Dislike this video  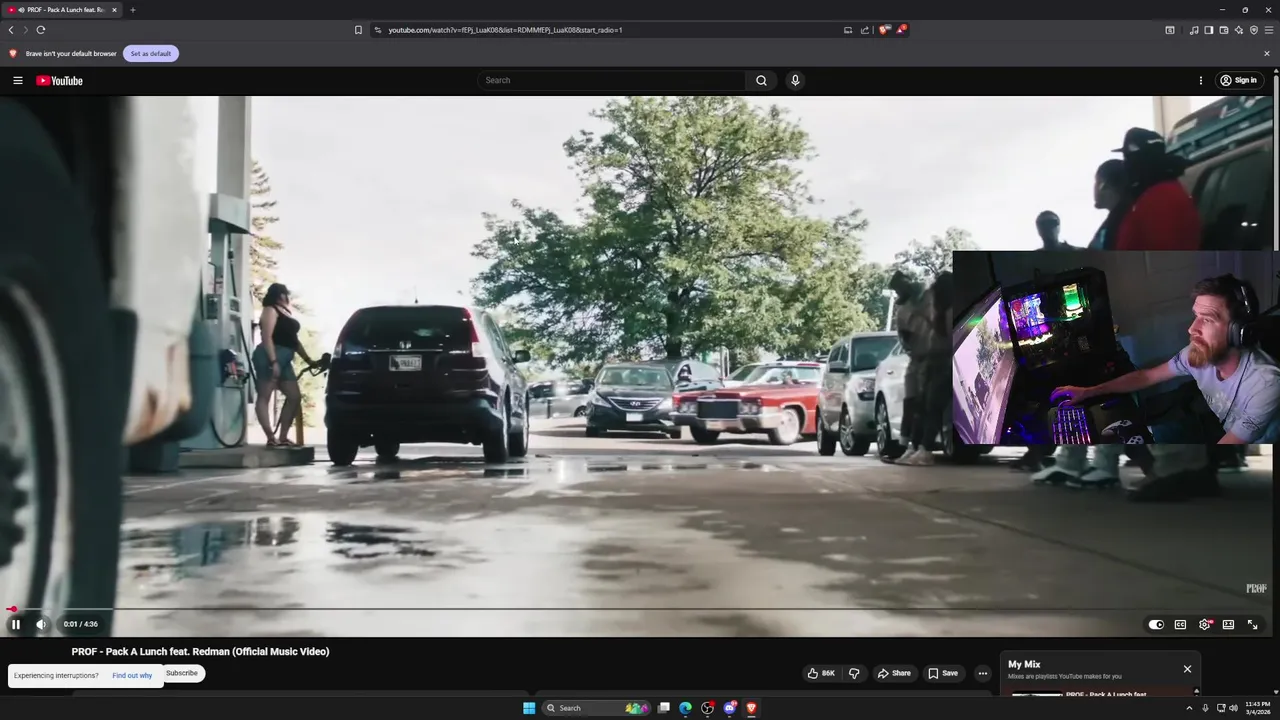[854, 673]
